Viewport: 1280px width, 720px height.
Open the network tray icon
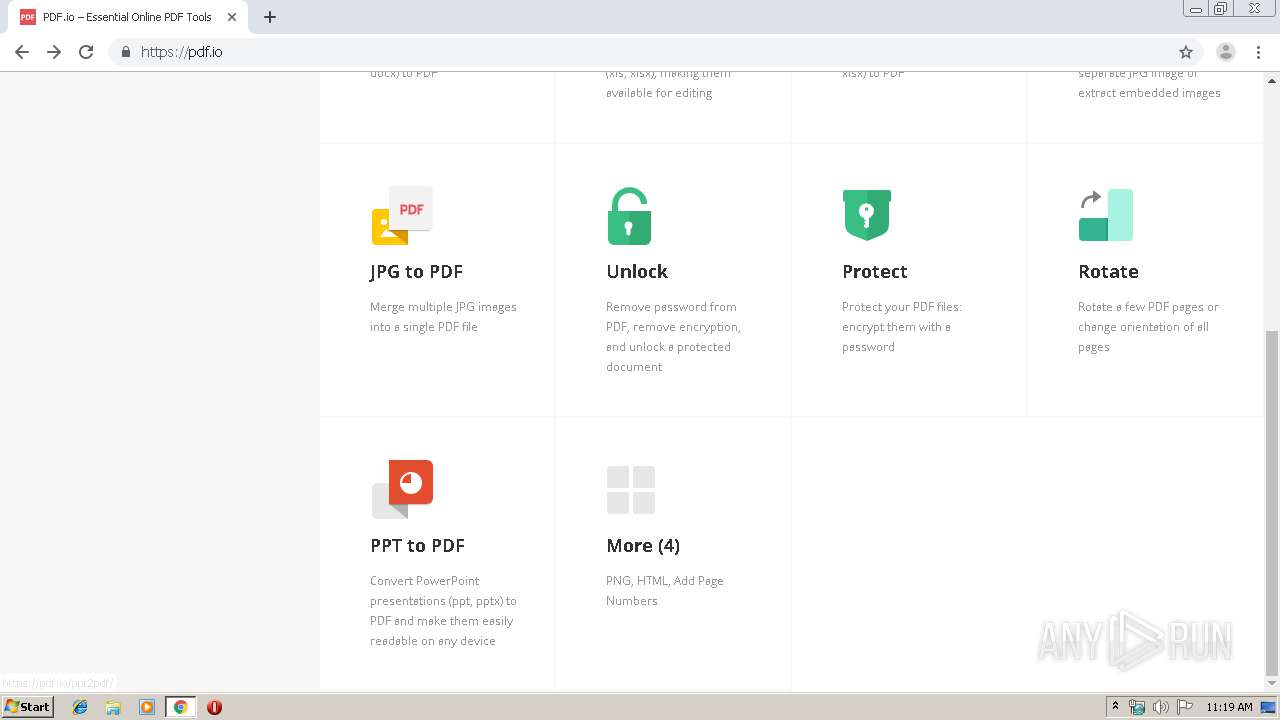(1137, 707)
